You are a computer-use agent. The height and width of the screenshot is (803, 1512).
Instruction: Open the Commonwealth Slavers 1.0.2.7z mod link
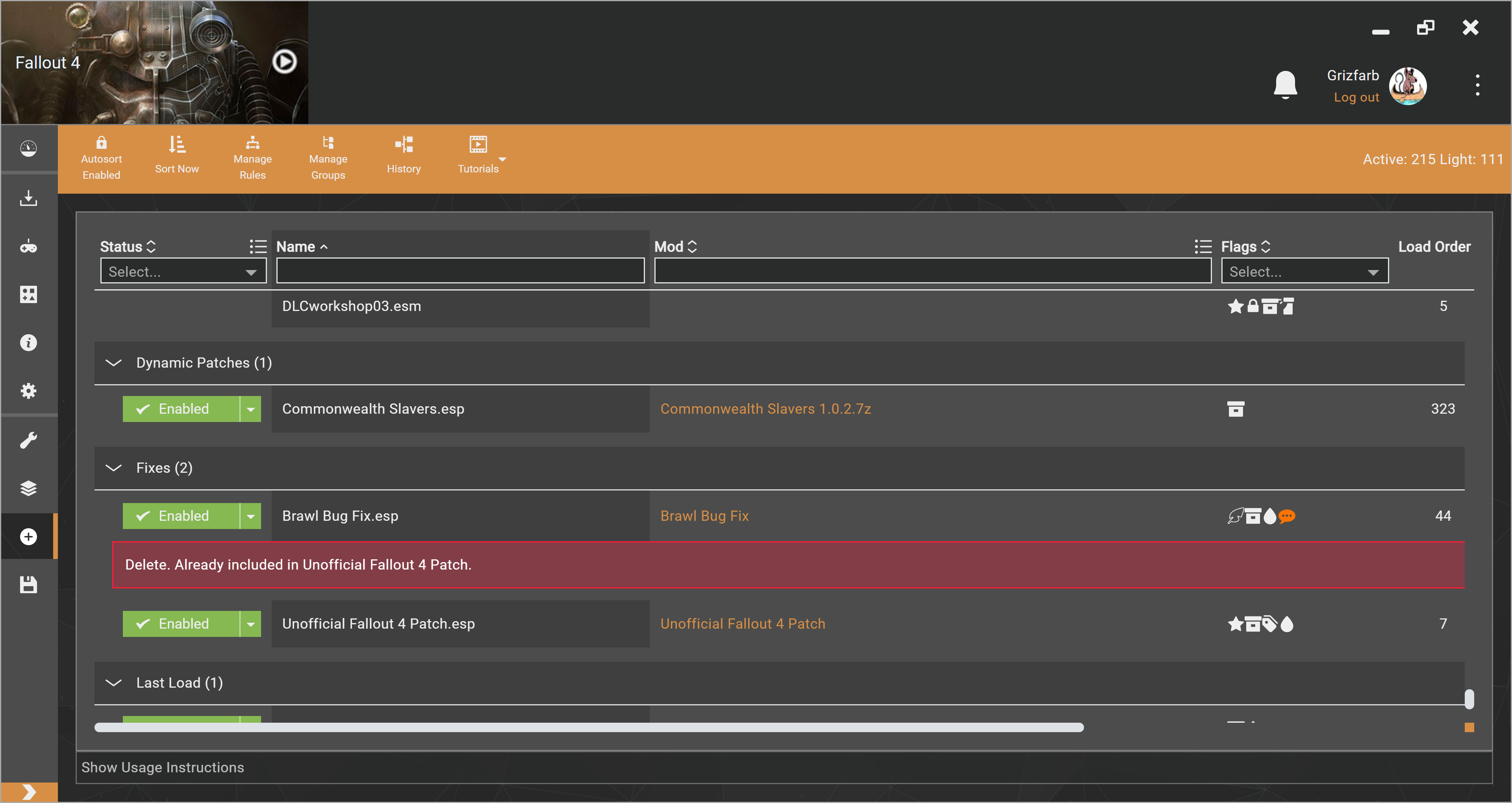765,409
